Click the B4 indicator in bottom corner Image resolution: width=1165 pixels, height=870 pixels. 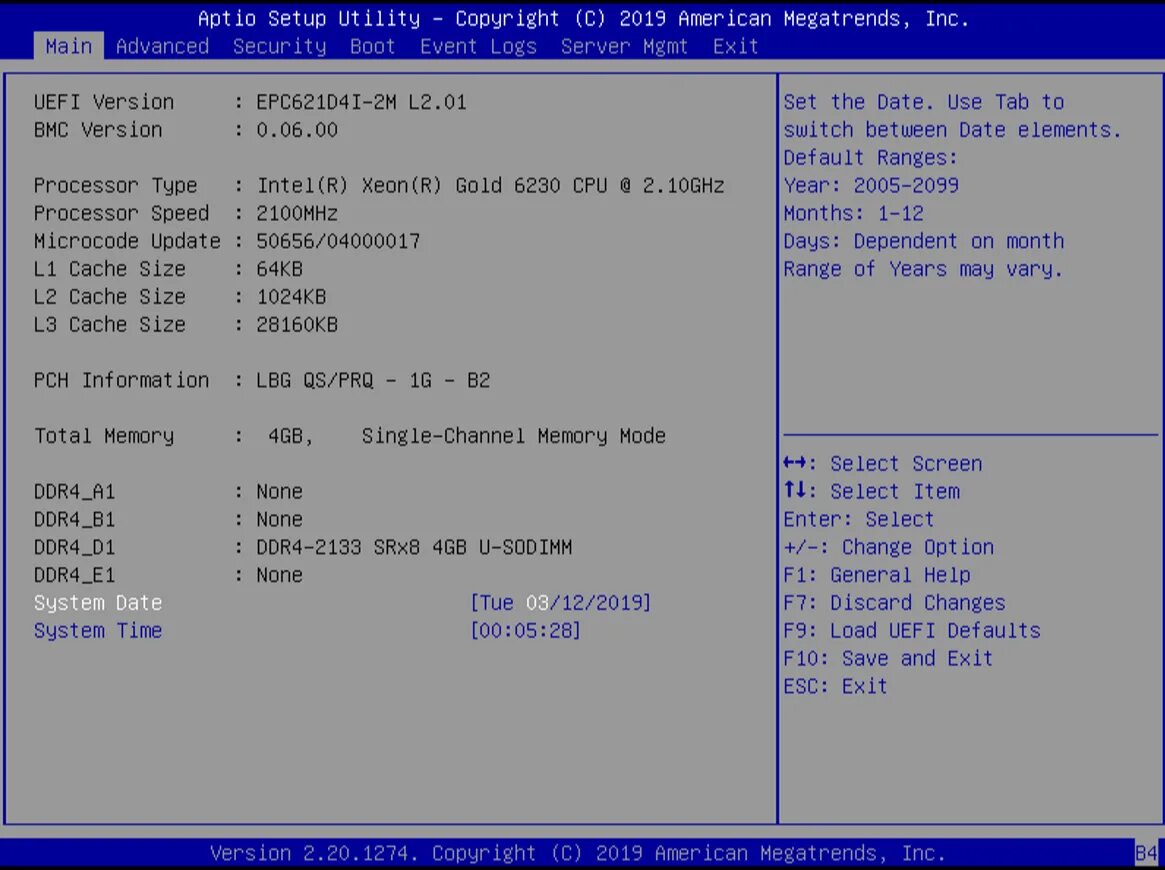click(1146, 853)
